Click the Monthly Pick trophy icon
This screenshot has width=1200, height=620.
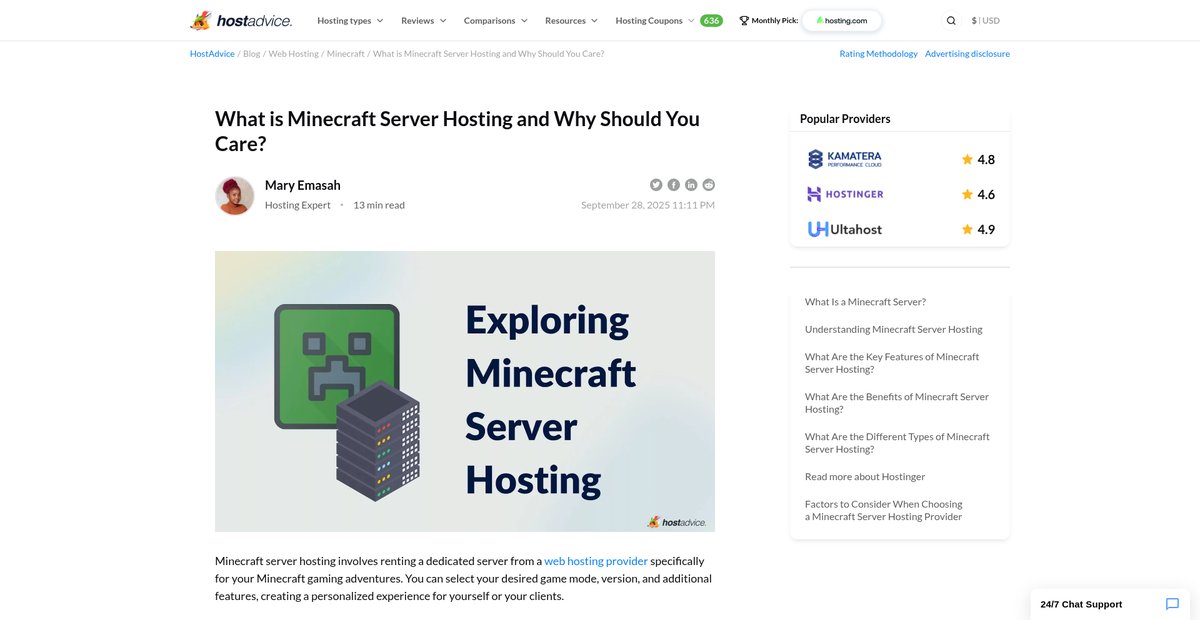coord(744,20)
